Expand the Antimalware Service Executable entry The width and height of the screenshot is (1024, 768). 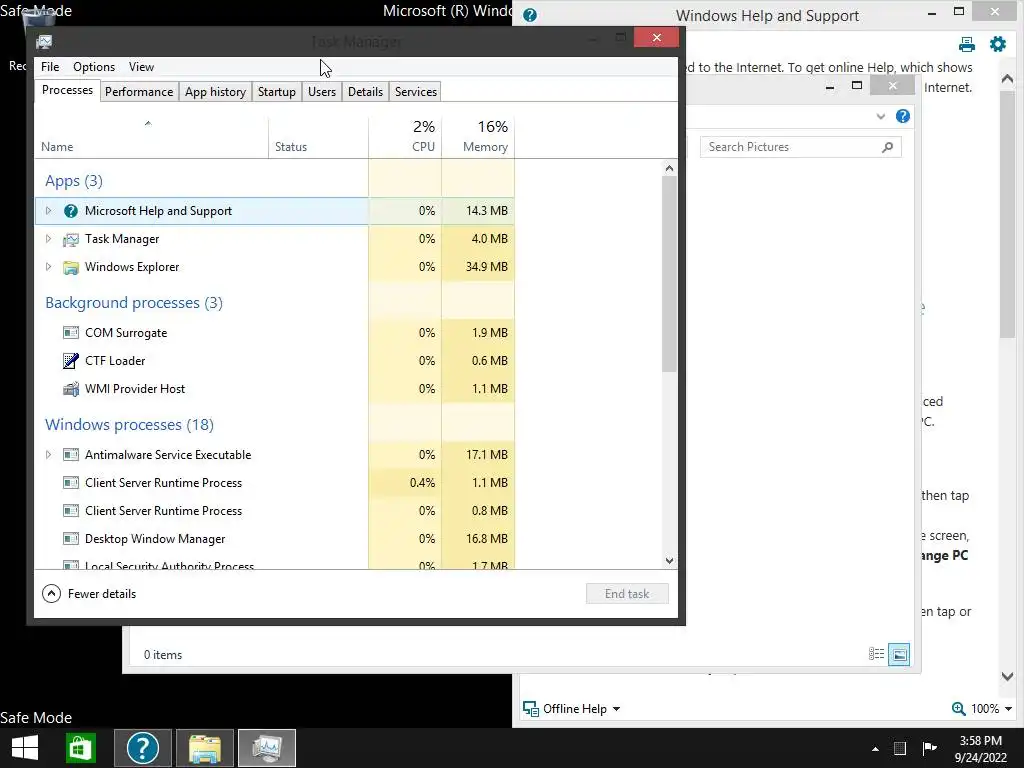tap(48, 455)
